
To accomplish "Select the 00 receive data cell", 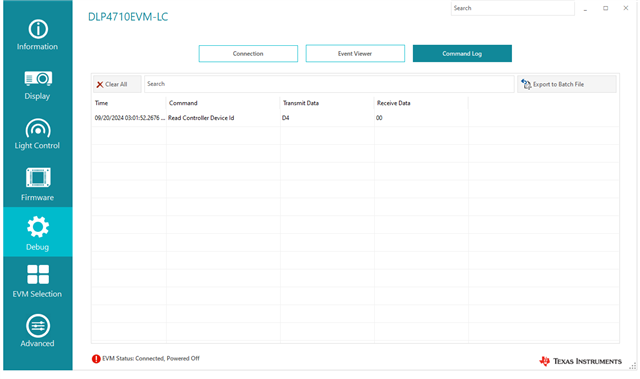I will tap(421, 118).
